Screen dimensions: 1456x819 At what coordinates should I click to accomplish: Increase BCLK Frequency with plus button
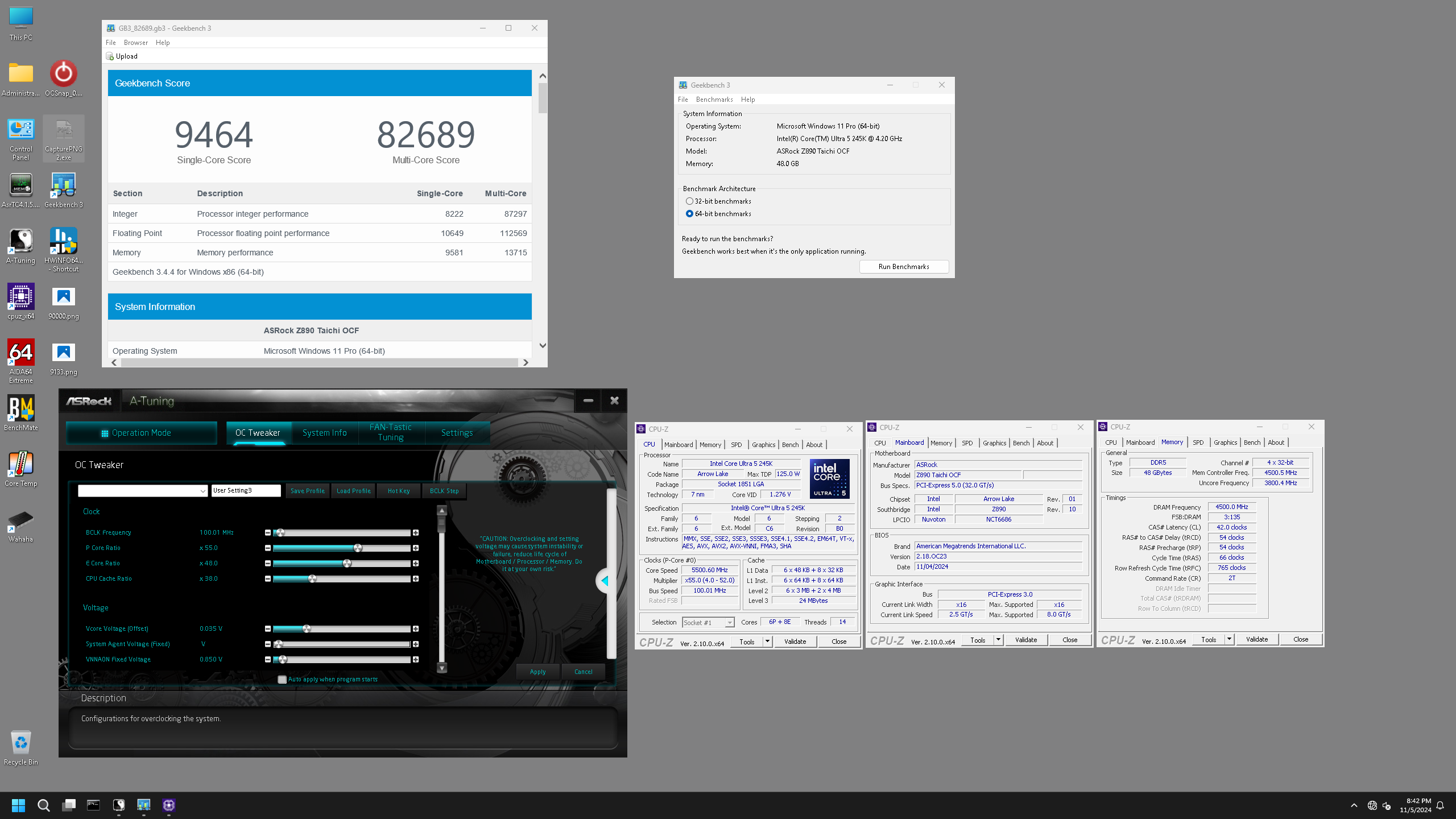pyautogui.click(x=416, y=533)
